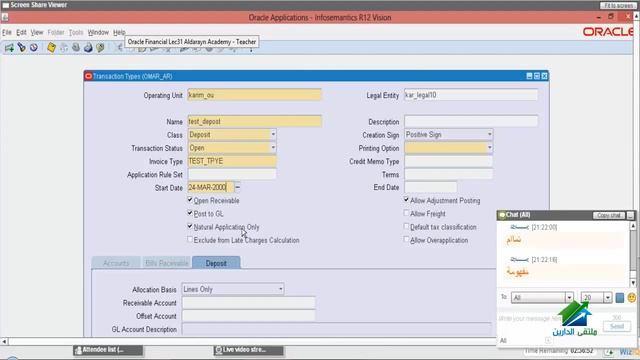
Task: Toggle the Open Receivable checkbox
Action: point(190,200)
